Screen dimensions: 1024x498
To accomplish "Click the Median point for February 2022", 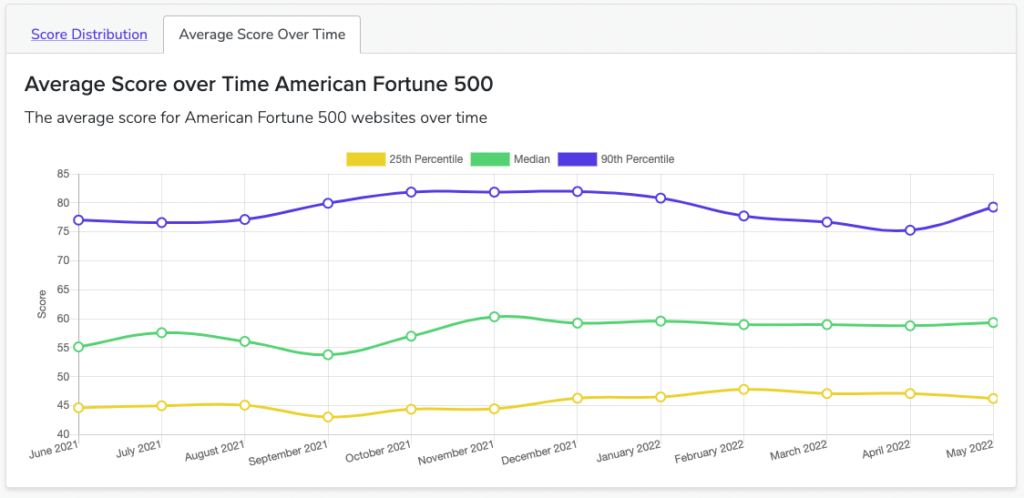I will 744,324.
